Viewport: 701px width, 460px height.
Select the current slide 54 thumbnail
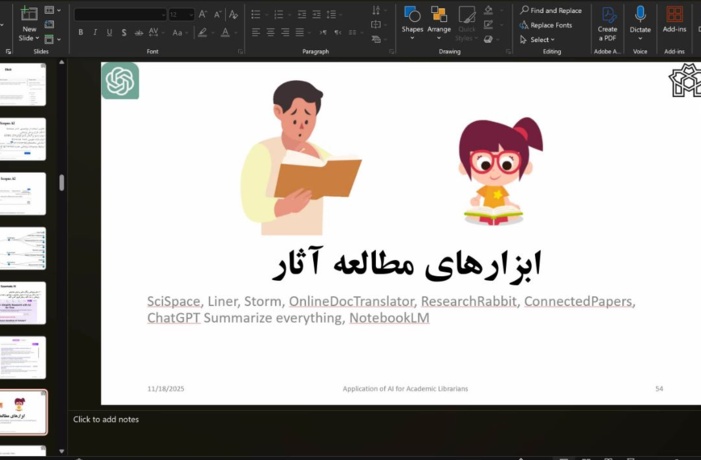coord(22,412)
